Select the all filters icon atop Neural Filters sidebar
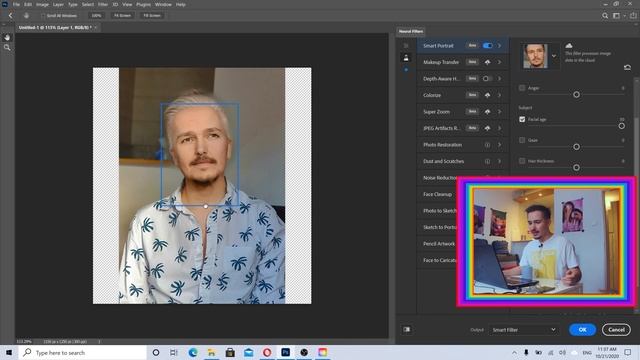Screen dimensions: 640x360 click(x=406, y=45)
